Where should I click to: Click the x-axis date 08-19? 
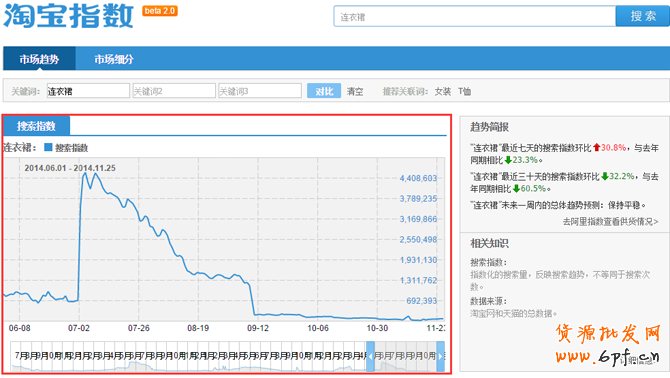tap(198, 328)
